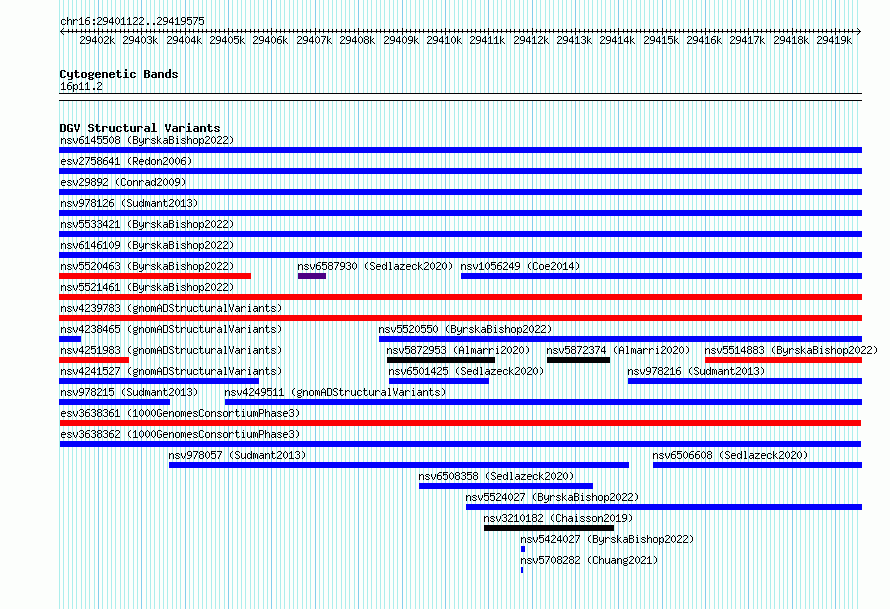Viewport: 890px width, 609px height.
Task: Select esv3638362 (1000GenomesConsortiumPhase3) label
Action: (180, 434)
